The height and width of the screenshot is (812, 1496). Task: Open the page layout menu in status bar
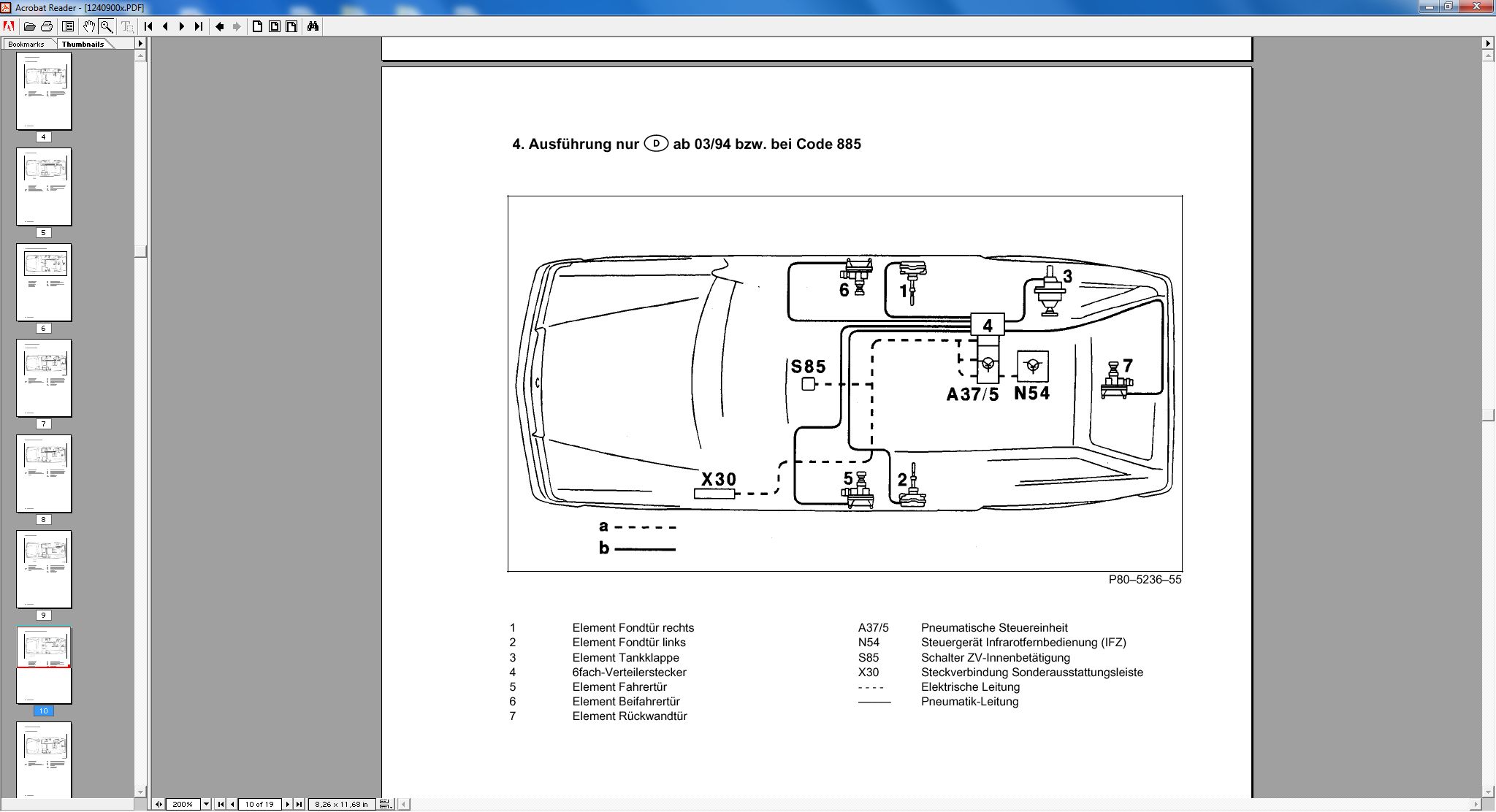(x=386, y=804)
